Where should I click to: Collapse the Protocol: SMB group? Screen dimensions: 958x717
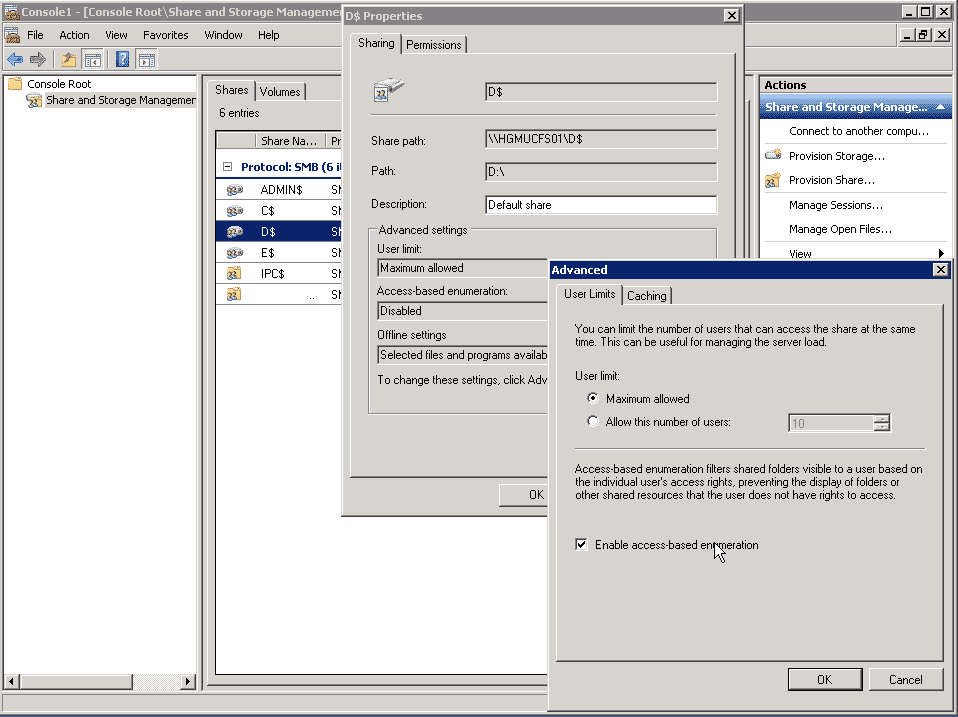(227, 167)
